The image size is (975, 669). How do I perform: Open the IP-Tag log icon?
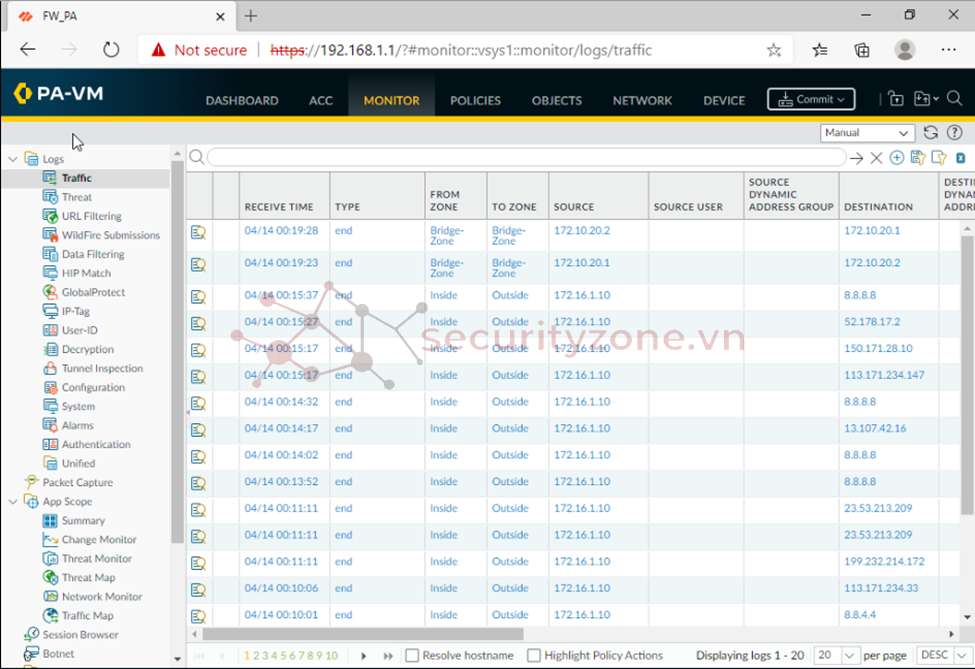coord(50,311)
